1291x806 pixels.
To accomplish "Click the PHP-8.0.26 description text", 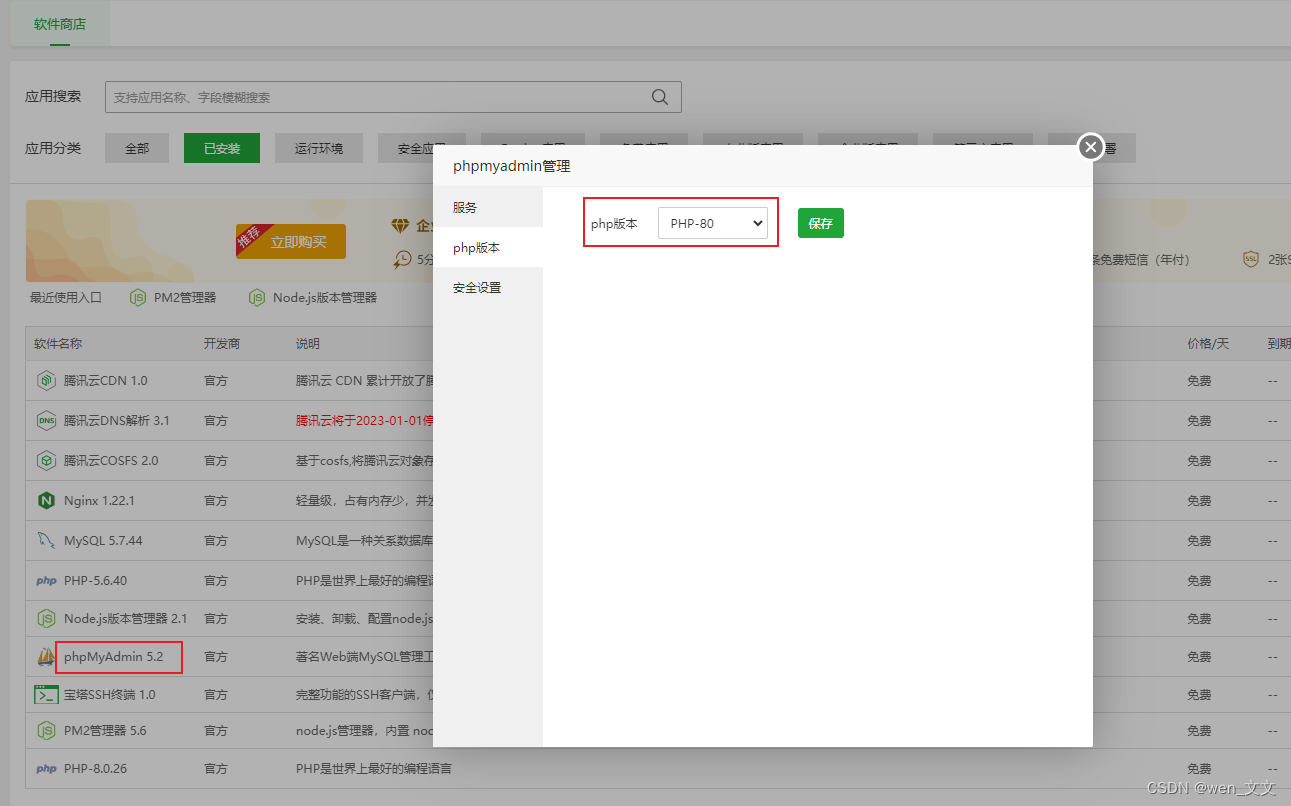I will [x=374, y=768].
